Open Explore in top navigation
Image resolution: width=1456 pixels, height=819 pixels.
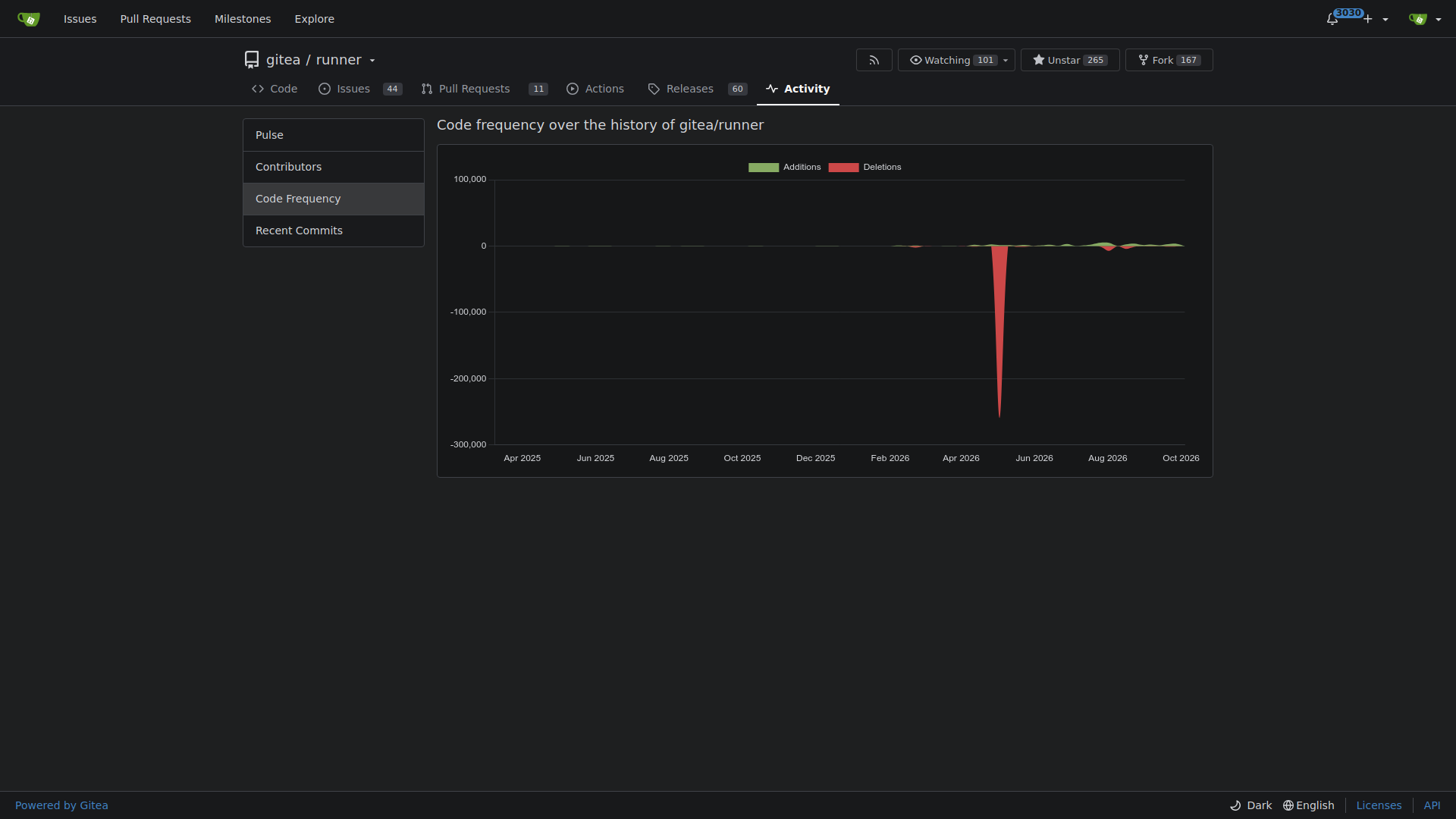coord(314,19)
